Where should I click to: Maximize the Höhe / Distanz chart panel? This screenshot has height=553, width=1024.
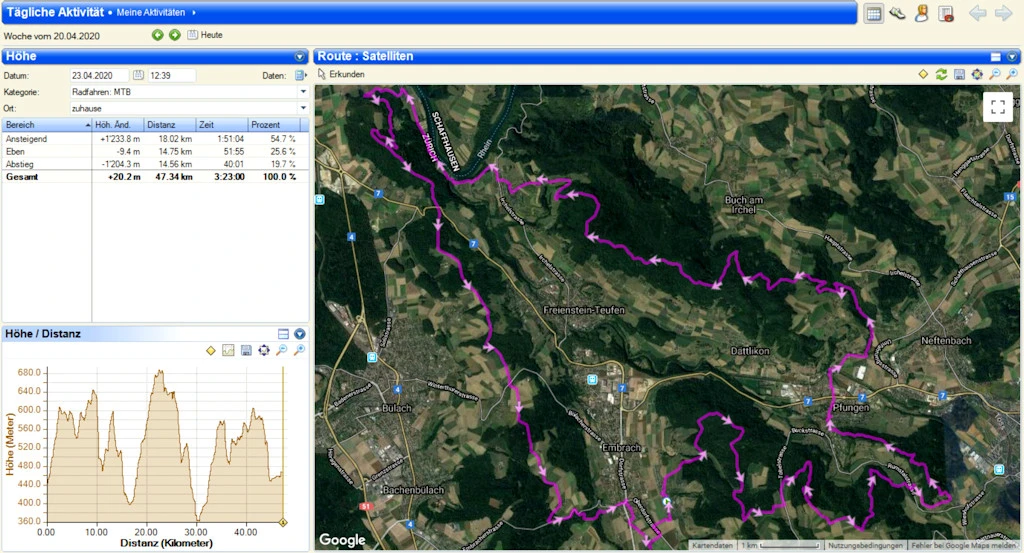[x=283, y=334]
